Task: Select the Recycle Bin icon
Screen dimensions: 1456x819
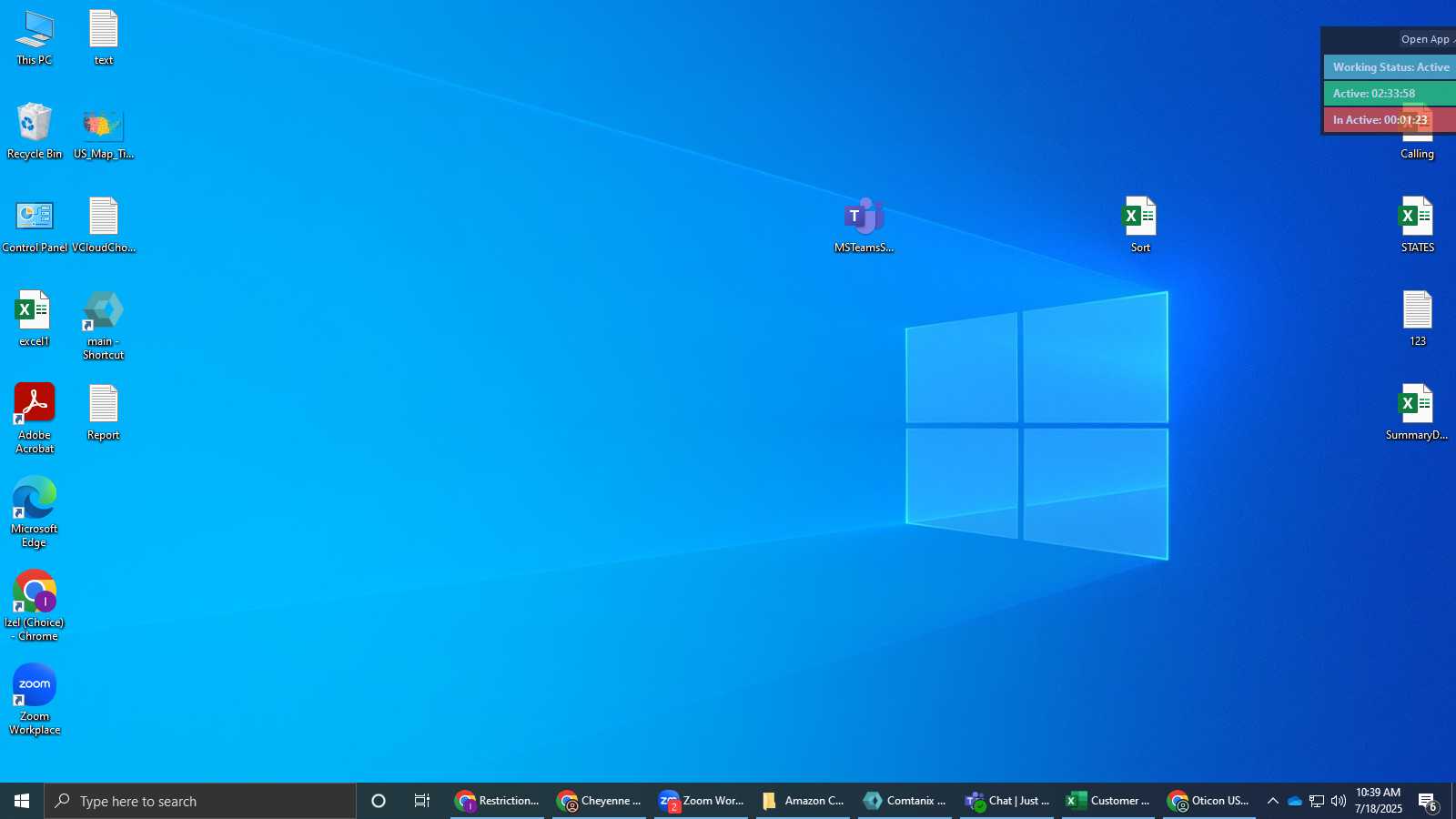Action: click(35, 132)
